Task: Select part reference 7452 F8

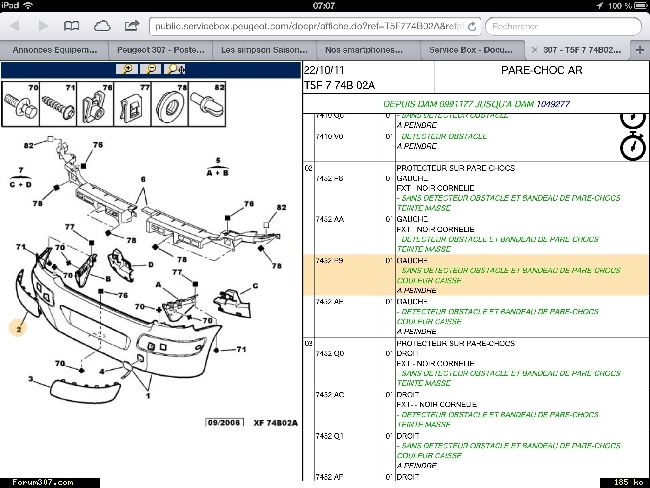Action: click(330, 178)
